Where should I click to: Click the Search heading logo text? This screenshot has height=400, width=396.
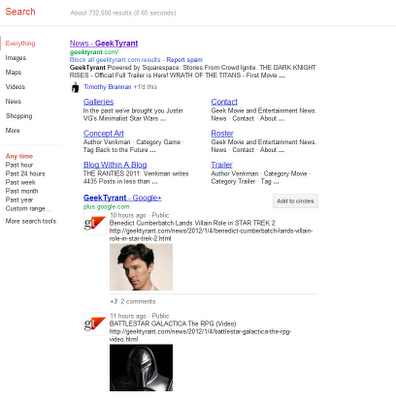click(x=20, y=12)
